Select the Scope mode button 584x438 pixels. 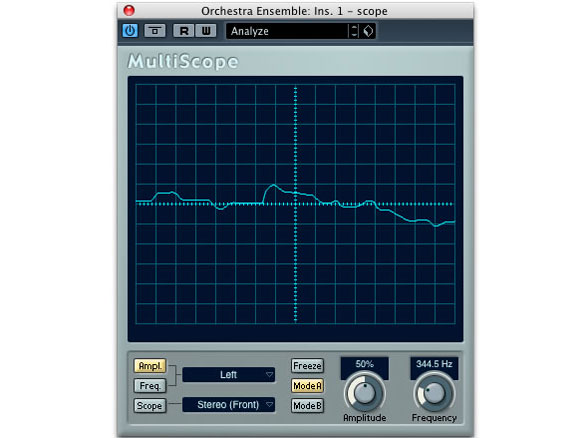pos(150,405)
